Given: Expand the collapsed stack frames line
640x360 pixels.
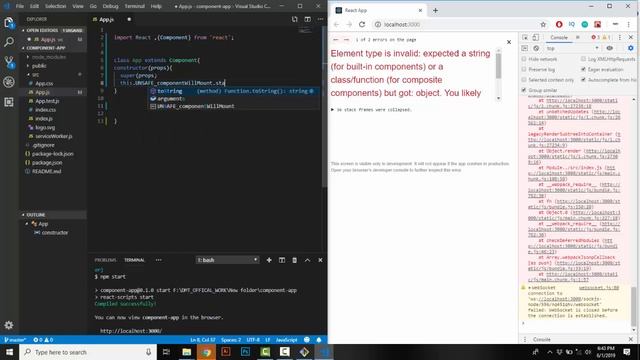Looking at the screenshot, I should (x=371, y=110).
